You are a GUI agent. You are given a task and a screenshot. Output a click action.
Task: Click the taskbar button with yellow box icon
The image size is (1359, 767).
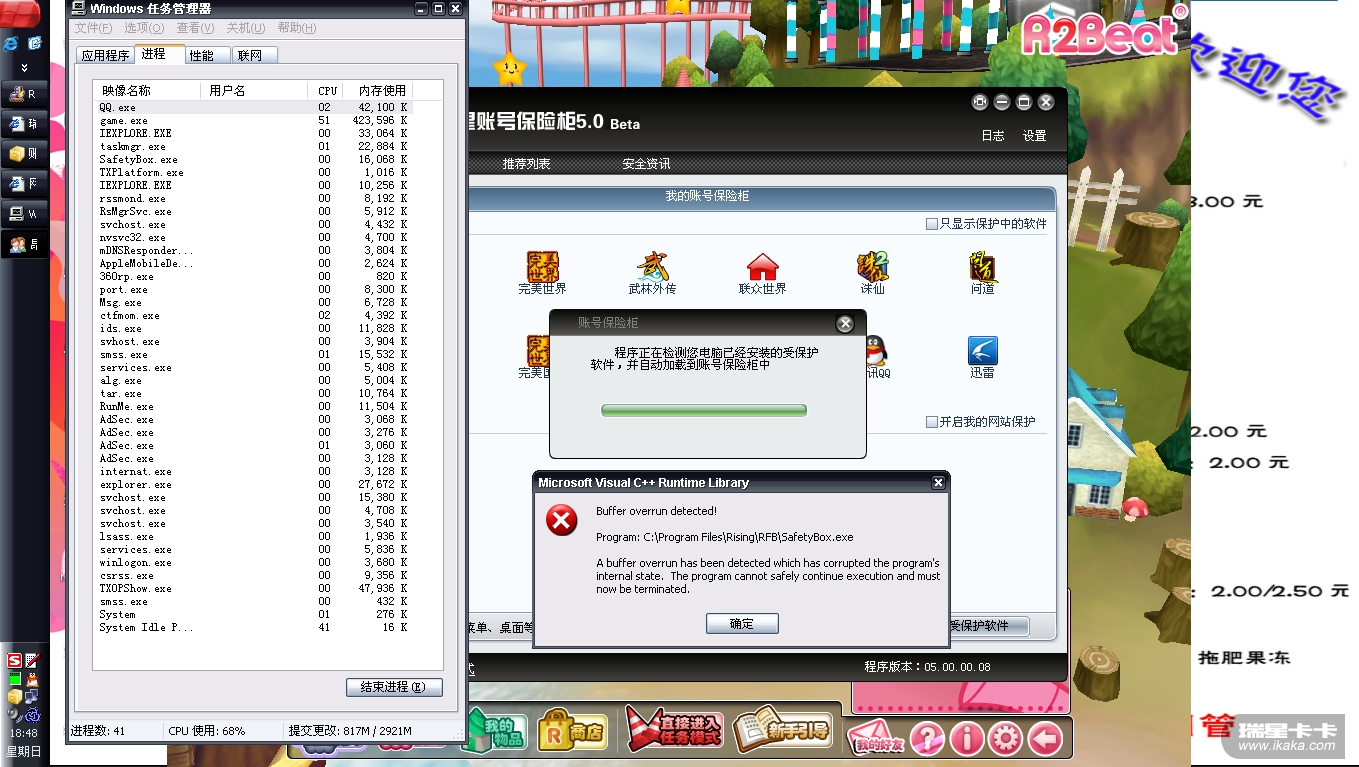click(x=25, y=154)
